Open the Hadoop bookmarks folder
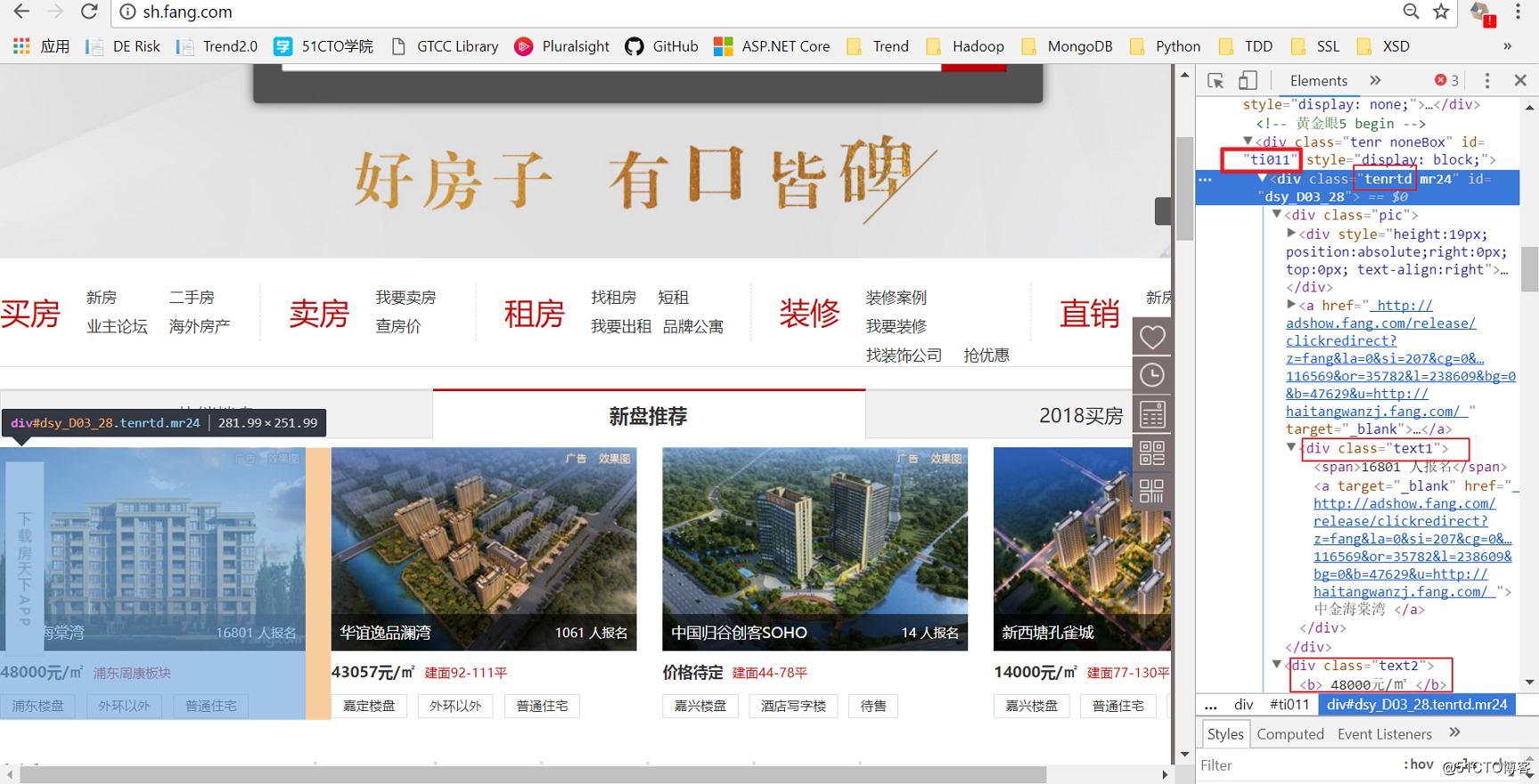The height and width of the screenshot is (784, 1539). click(965, 46)
